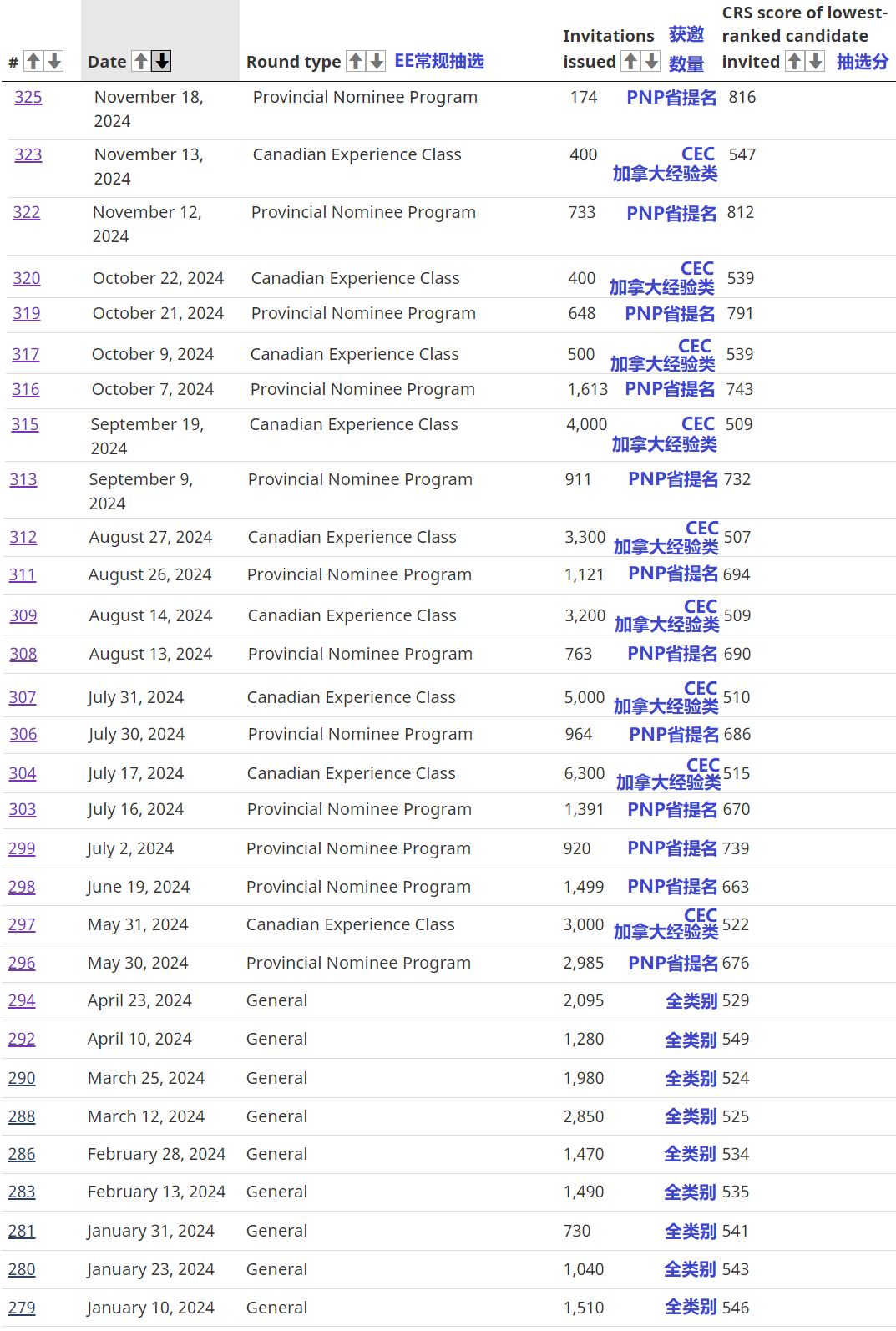Follow the link for round 320

click(26, 278)
